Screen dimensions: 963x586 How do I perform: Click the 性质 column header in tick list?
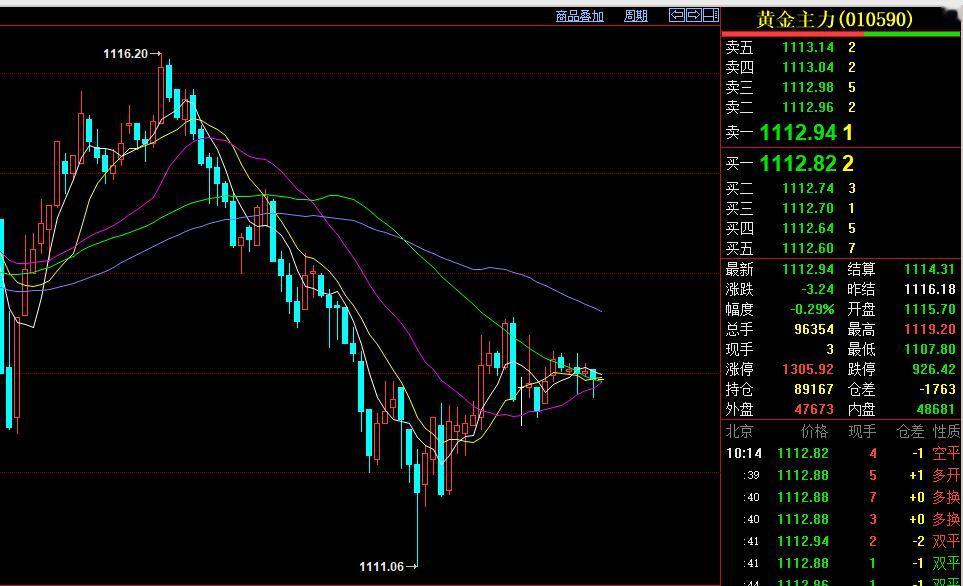click(x=946, y=432)
